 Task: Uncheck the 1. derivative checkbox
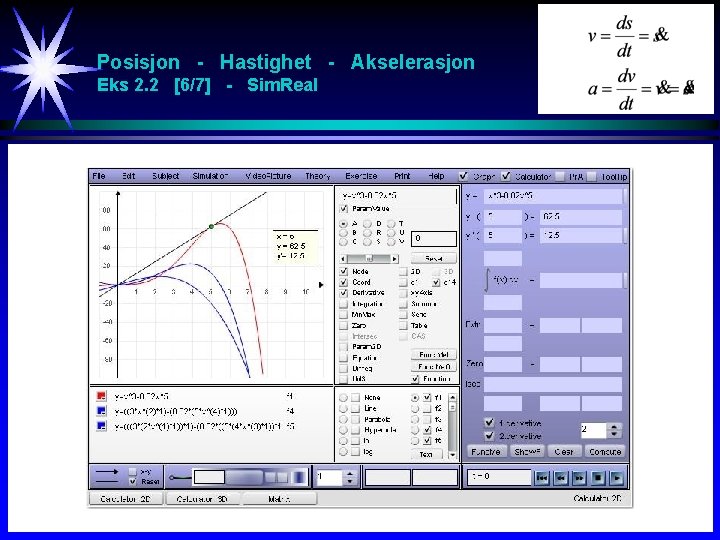(x=489, y=422)
